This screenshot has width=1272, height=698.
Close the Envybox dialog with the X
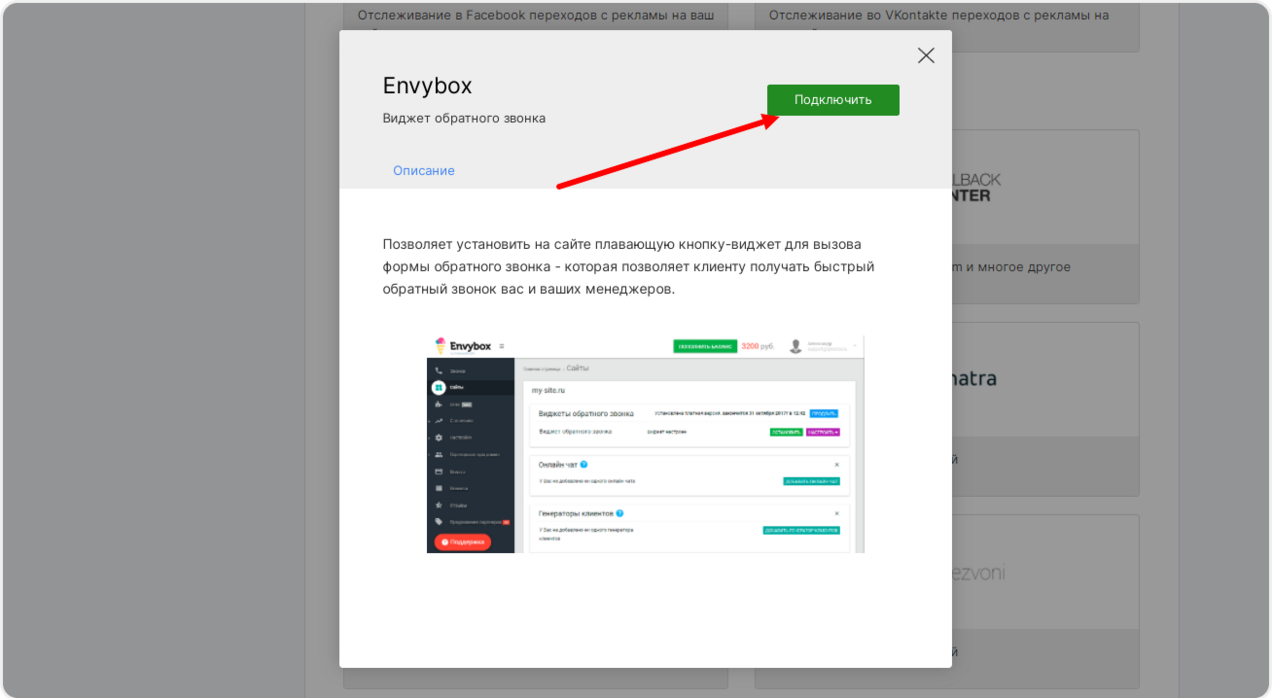[926, 56]
